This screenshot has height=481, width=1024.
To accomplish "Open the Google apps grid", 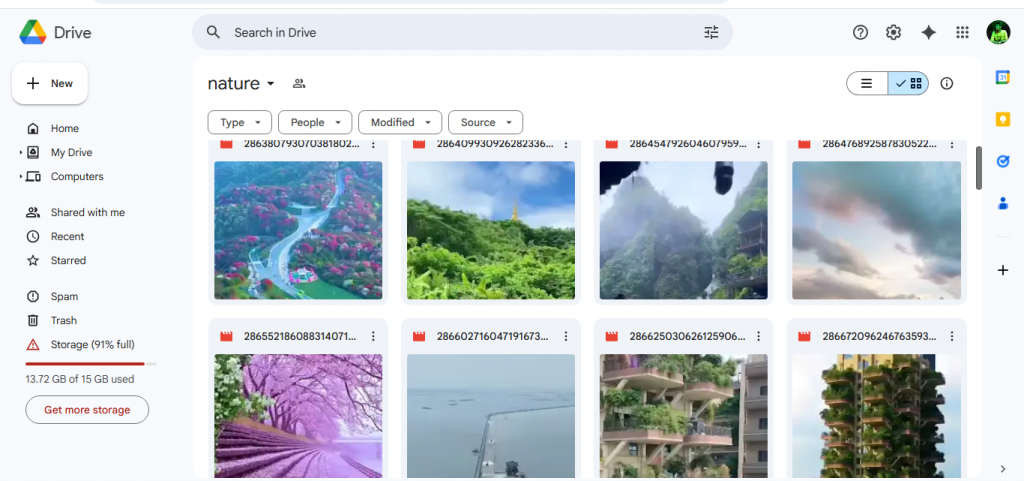I will pyautogui.click(x=962, y=33).
